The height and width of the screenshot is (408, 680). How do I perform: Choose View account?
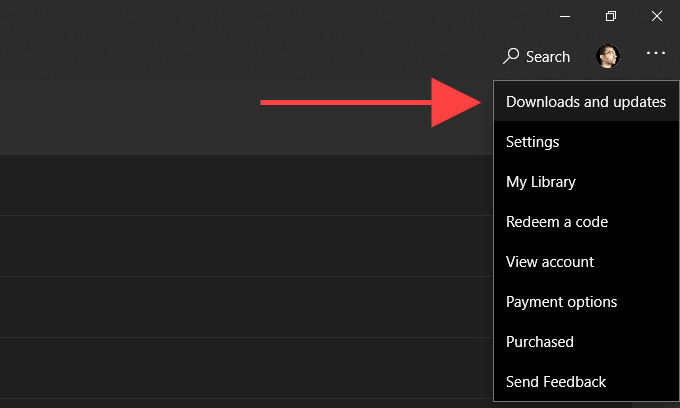point(549,262)
